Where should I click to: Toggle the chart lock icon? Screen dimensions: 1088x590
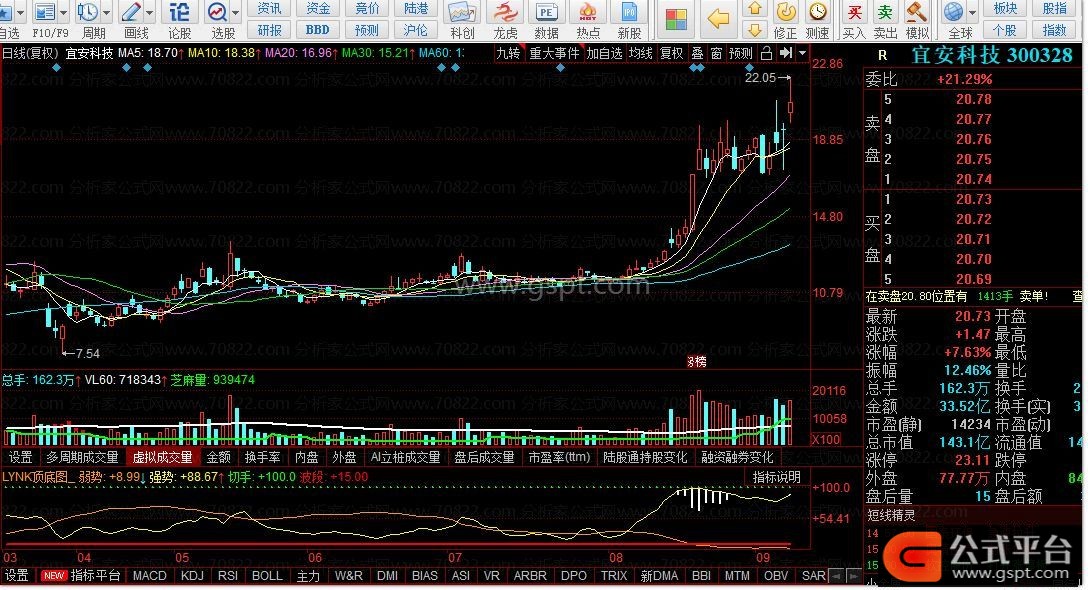tap(766, 53)
